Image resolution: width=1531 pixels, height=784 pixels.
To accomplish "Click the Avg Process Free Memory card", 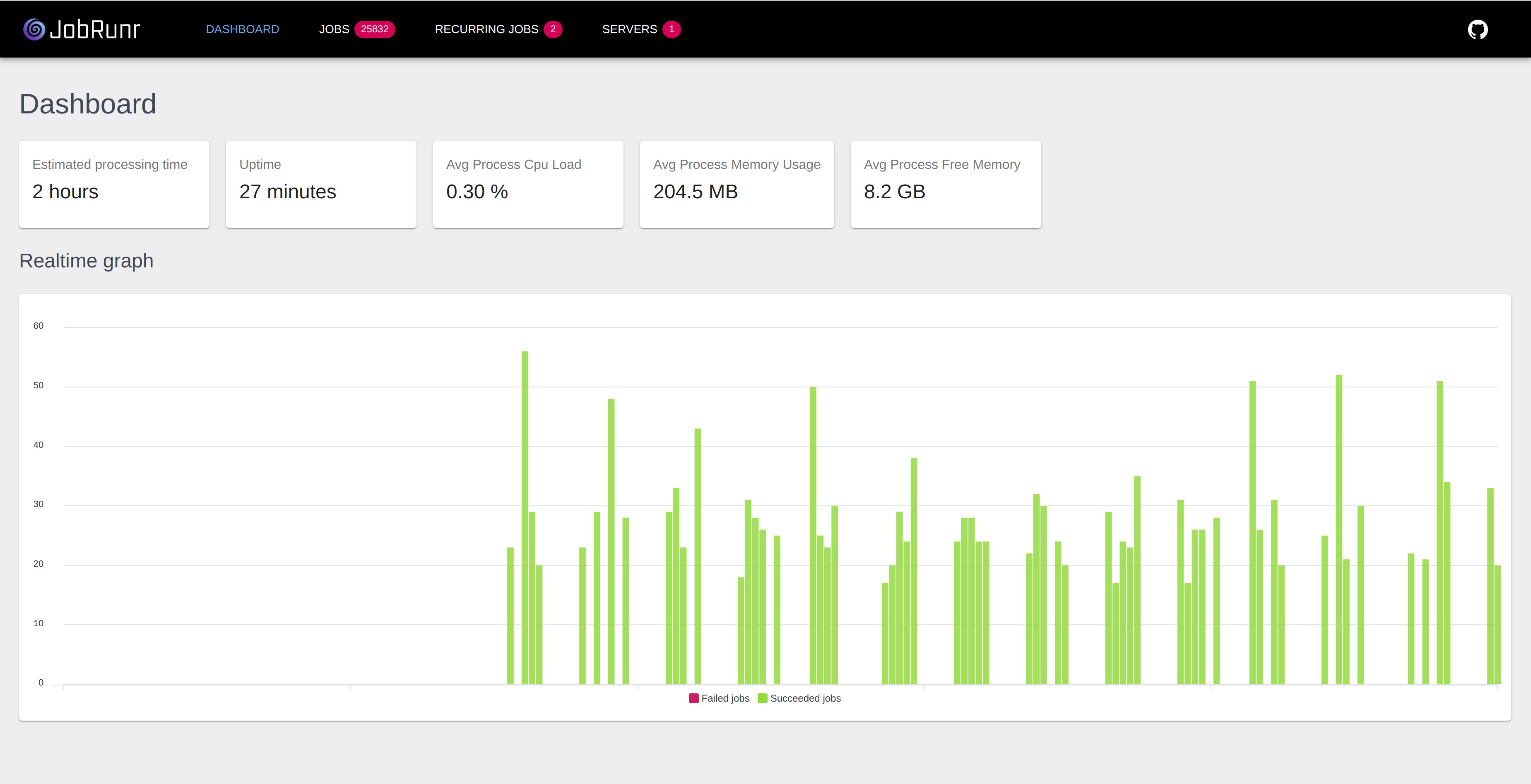I will click(946, 184).
